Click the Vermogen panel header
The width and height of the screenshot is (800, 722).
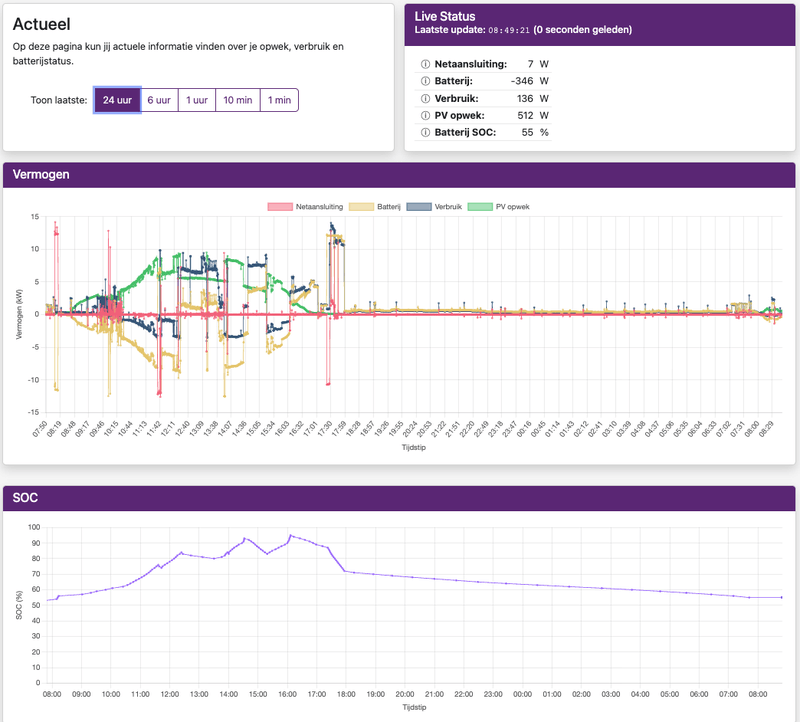coord(399,175)
